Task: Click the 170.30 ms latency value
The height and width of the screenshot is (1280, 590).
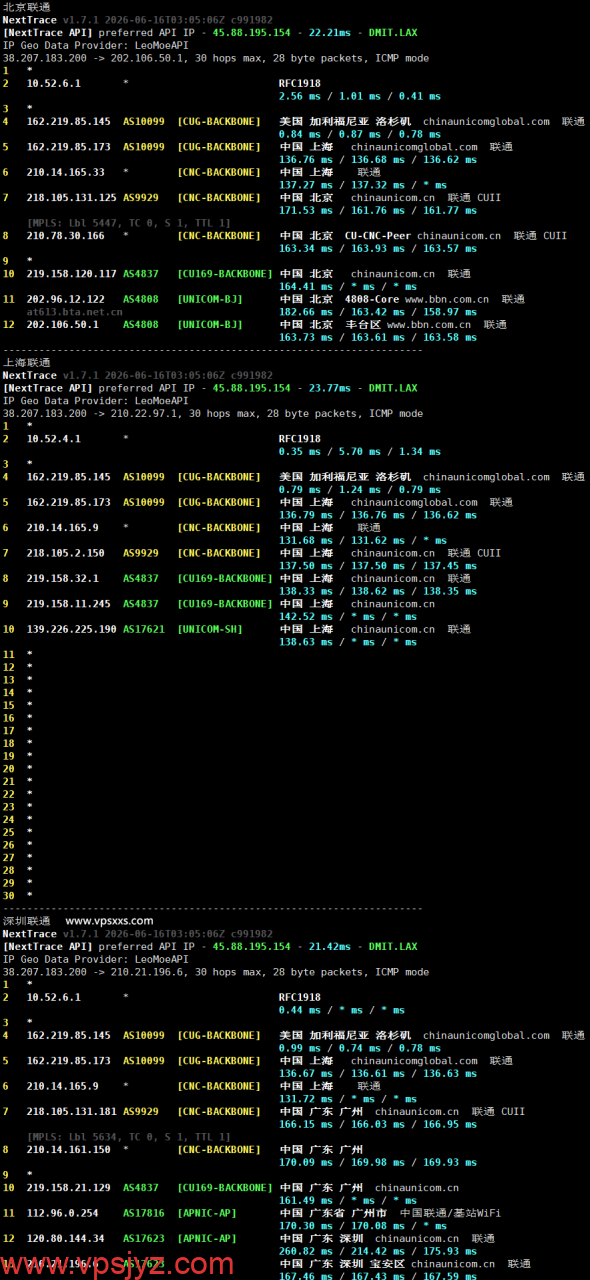Action: pyautogui.click(x=306, y=1226)
